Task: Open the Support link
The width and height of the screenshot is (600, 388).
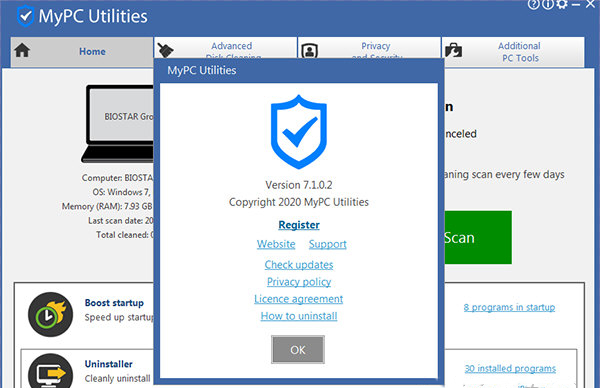Action: click(x=328, y=244)
